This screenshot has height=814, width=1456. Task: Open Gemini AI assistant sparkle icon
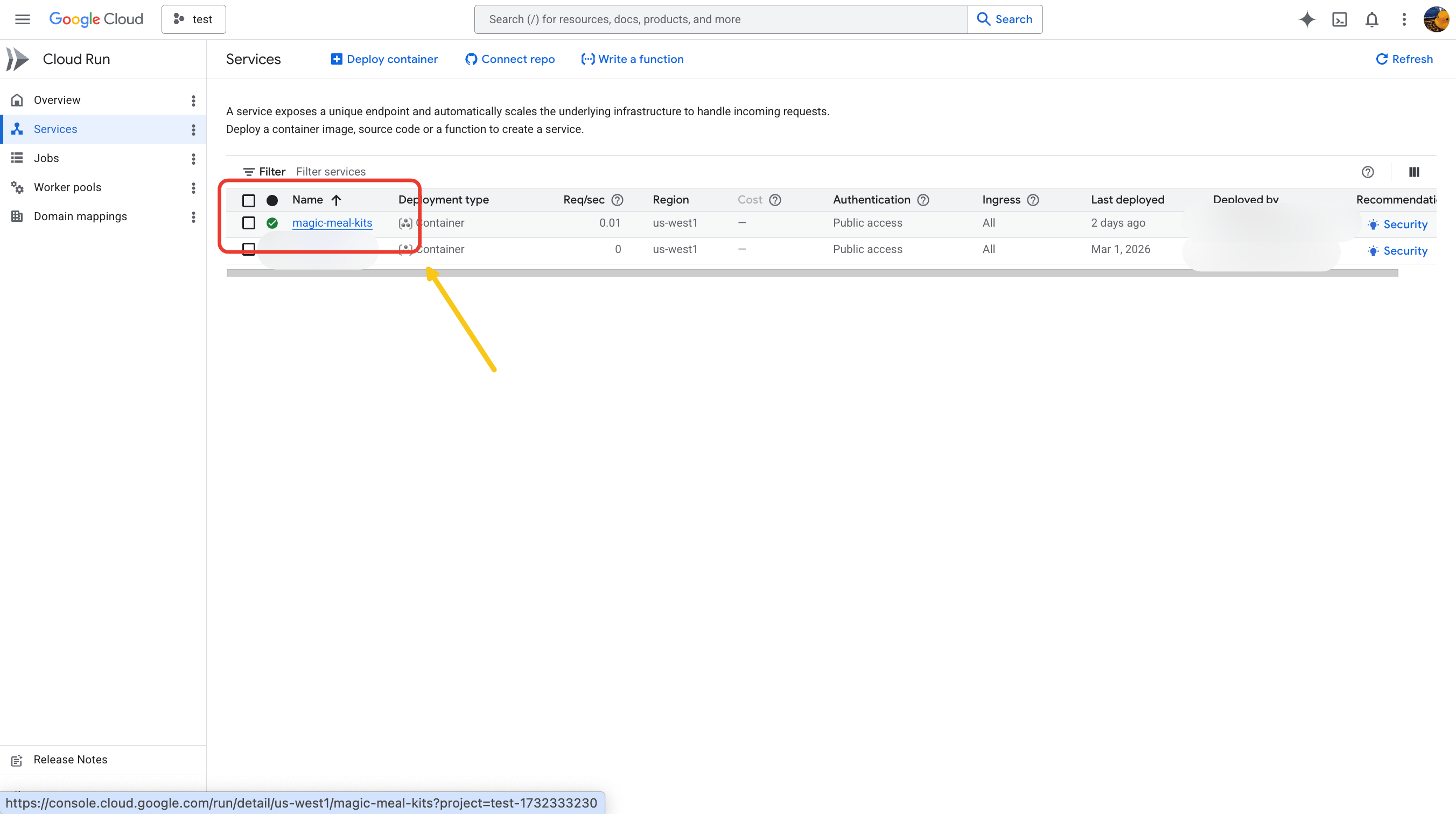tap(1307, 19)
